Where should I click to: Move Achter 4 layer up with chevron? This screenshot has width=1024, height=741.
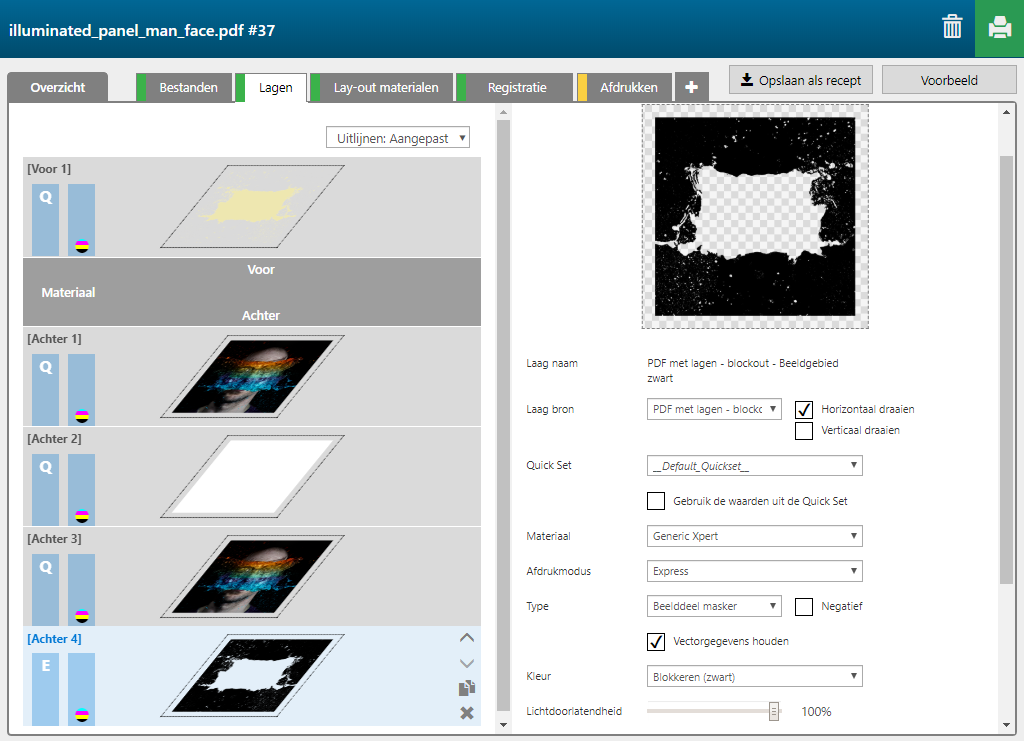(466, 638)
